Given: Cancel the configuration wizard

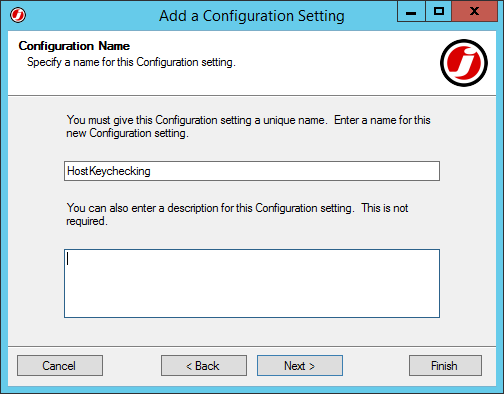Looking at the screenshot, I should 60,366.
